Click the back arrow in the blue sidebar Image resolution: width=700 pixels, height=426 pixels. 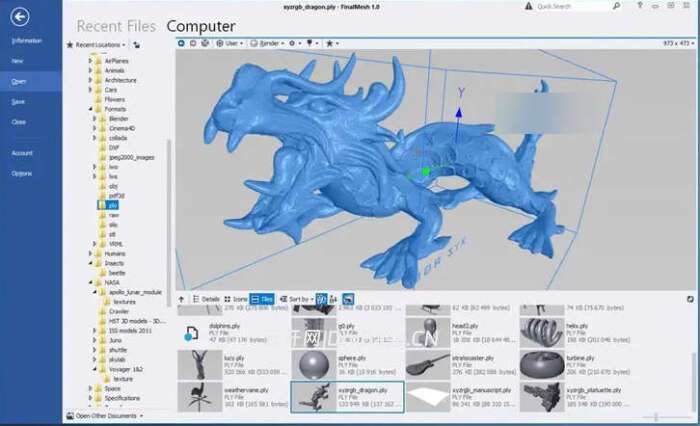tap(20, 17)
